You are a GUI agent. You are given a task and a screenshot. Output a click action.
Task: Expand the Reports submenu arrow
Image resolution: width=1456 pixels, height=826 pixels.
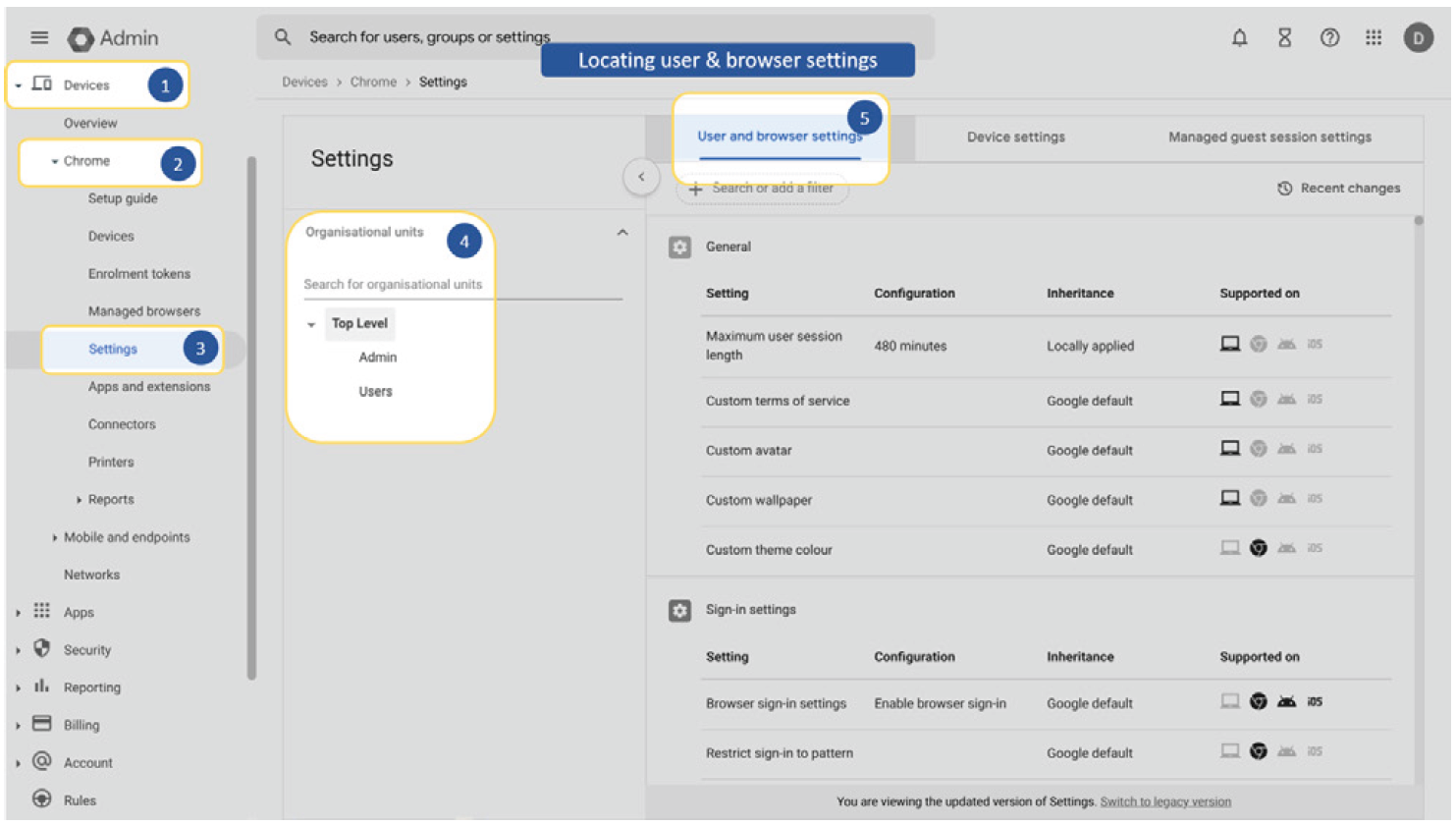[80, 500]
